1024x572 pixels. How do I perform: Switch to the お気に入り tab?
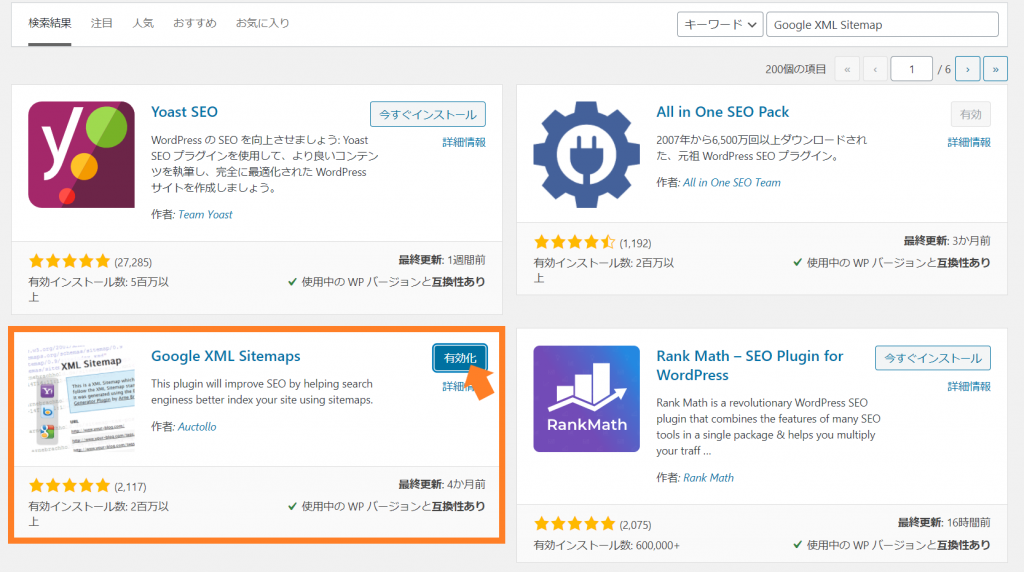click(263, 24)
